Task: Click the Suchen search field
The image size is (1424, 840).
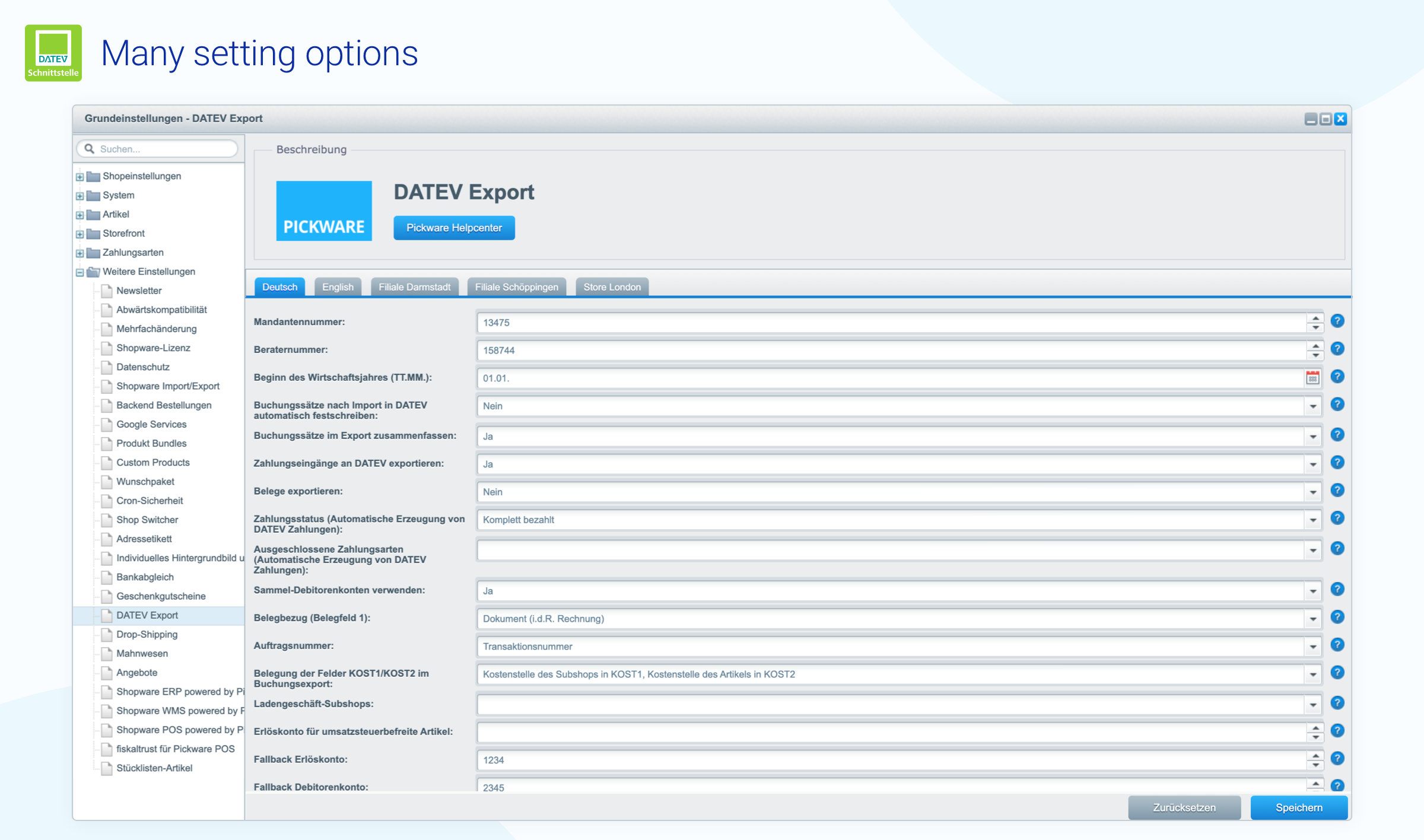Action: point(157,149)
